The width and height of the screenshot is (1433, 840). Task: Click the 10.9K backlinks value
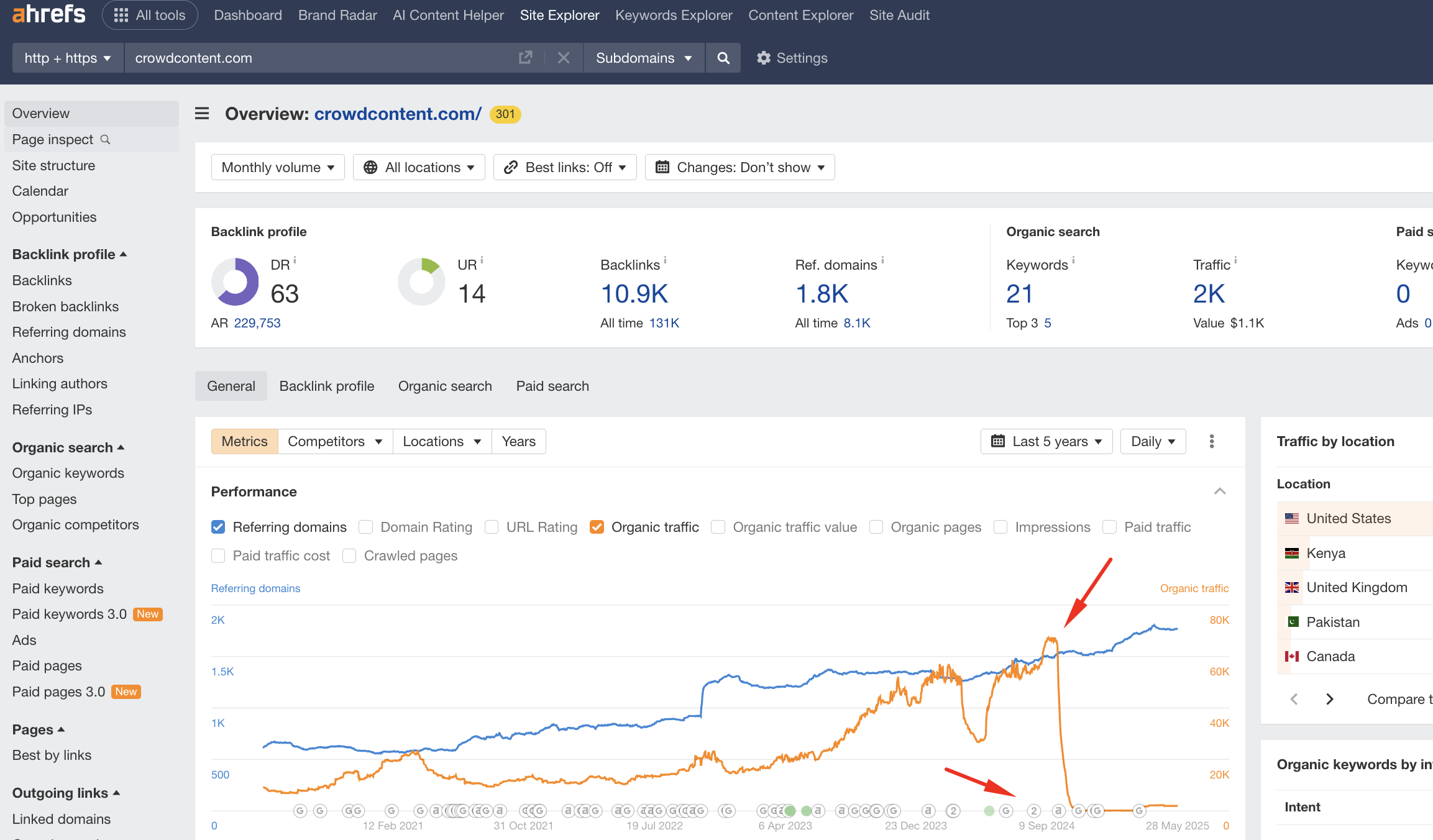(634, 294)
